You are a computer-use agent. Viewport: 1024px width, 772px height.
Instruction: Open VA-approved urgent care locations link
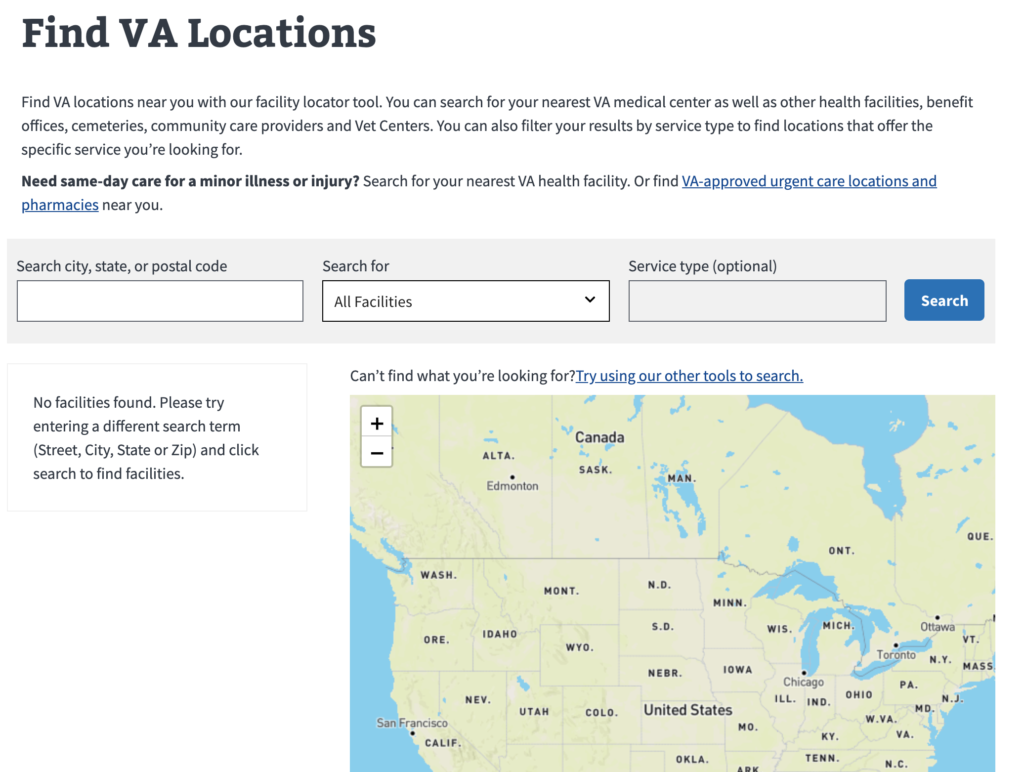[809, 181]
